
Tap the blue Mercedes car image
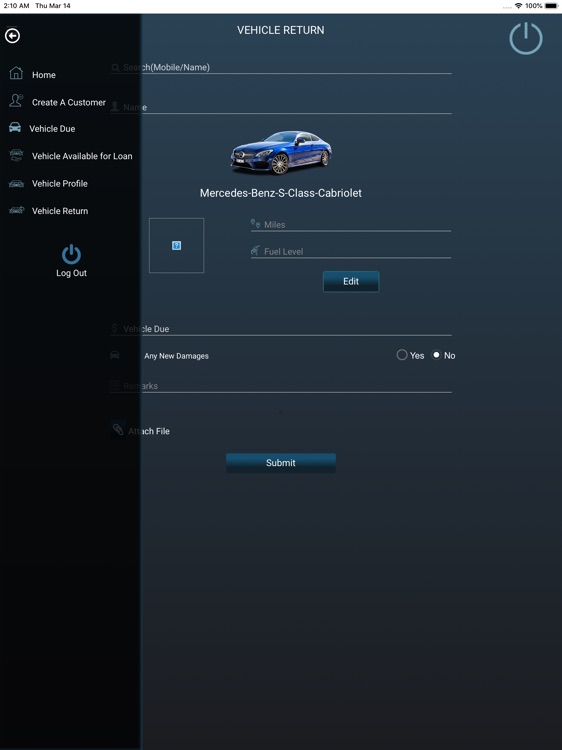(281, 153)
